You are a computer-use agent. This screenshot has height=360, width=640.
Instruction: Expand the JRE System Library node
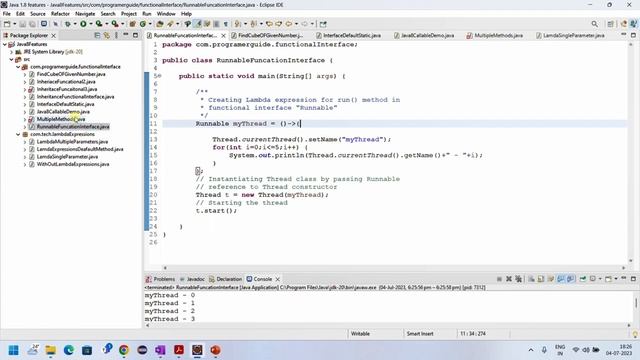pos(11,52)
